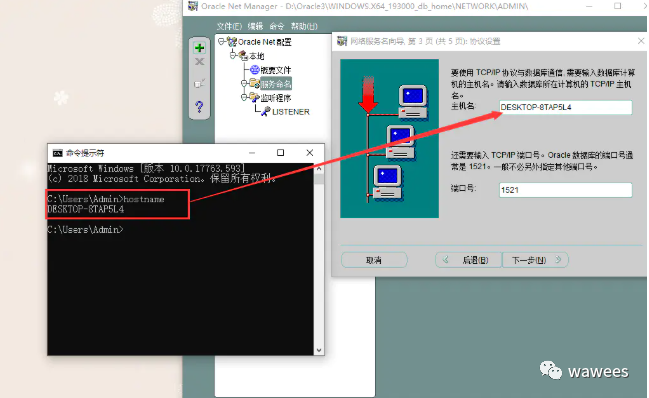This screenshot has height=398, width=649.
Task: Click the gray X delete icon
Action: click(x=200, y=62)
